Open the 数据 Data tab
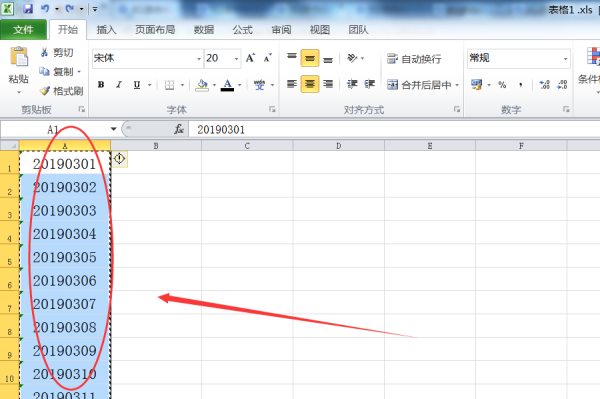600x399 pixels. tap(204, 29)
